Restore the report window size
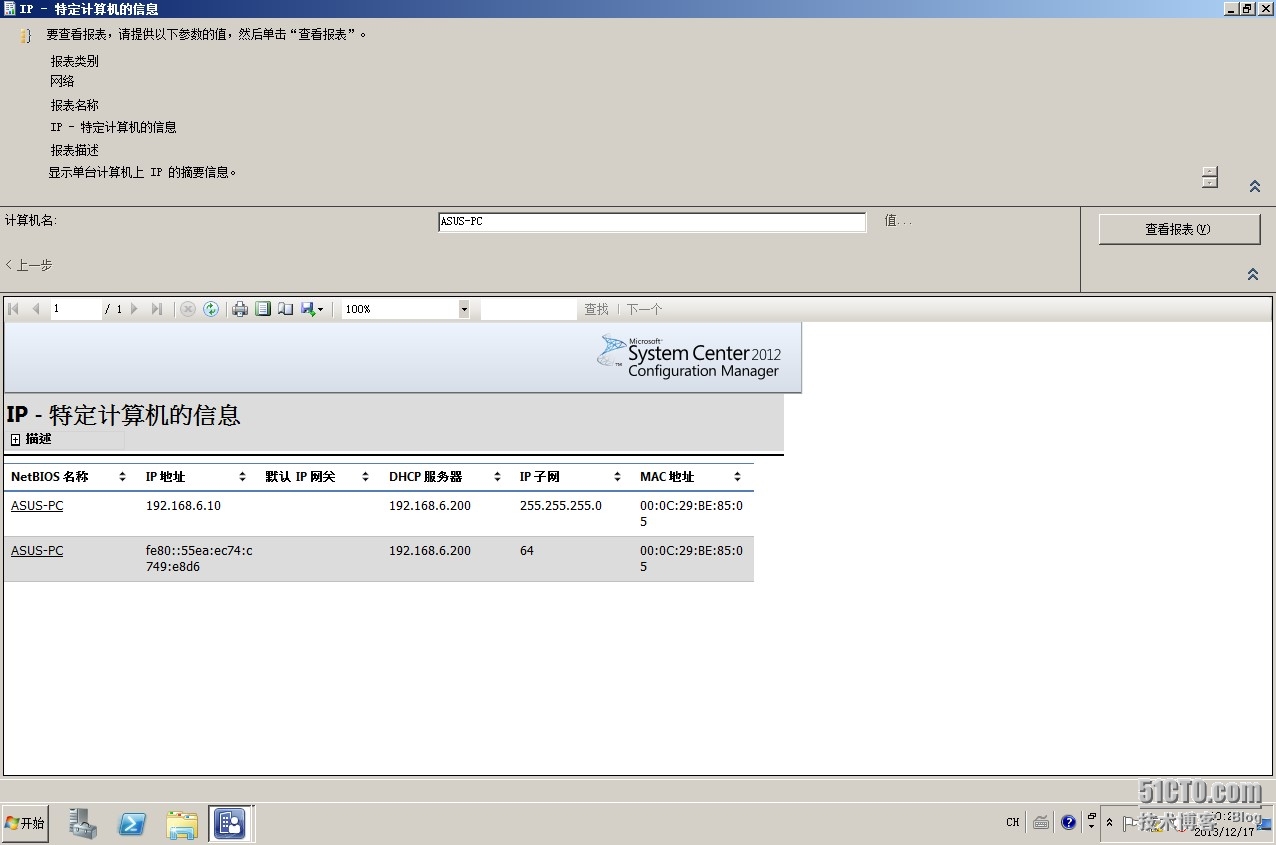 [x=1247, y=8]
